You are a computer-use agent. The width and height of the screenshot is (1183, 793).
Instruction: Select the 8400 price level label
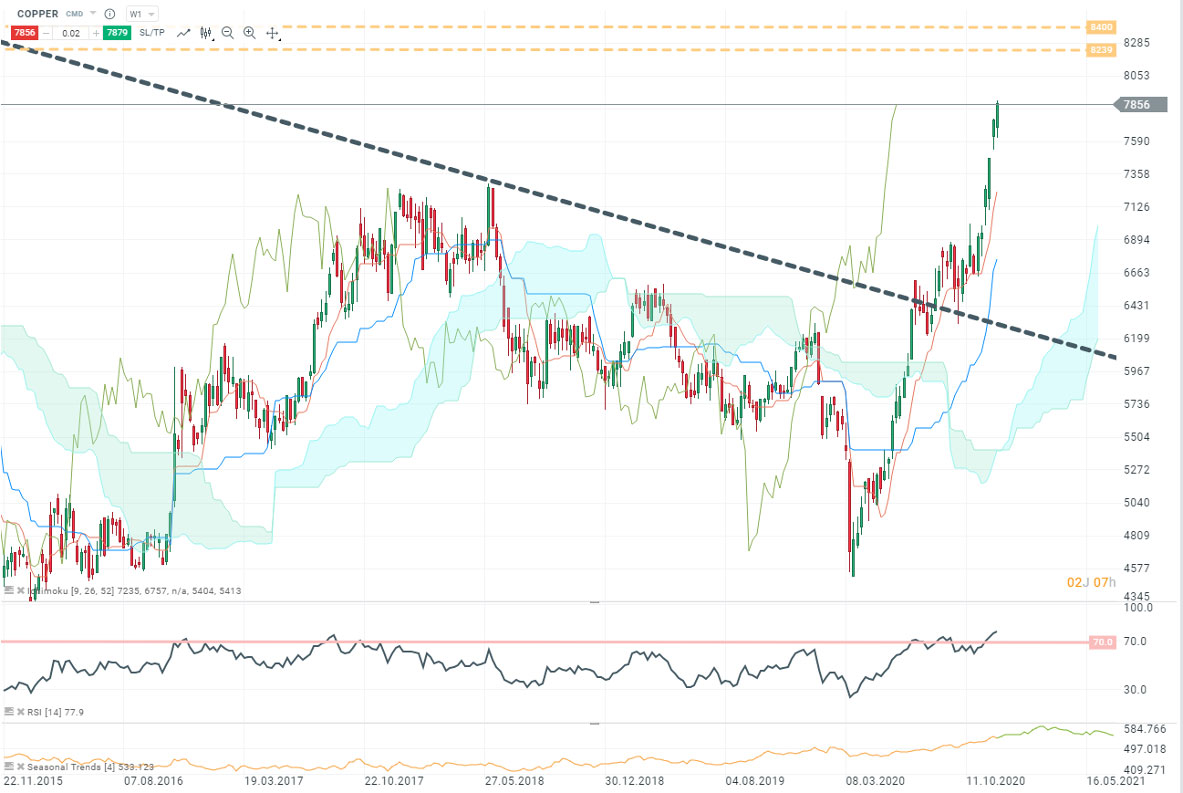pyautogui.click(x=1101, y=27)
